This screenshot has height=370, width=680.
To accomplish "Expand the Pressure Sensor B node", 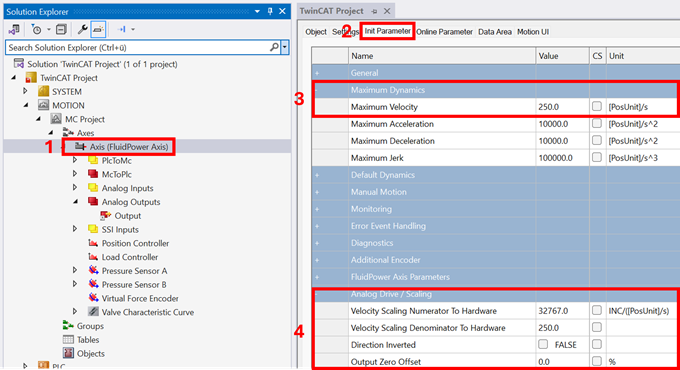I will (75, 284).
